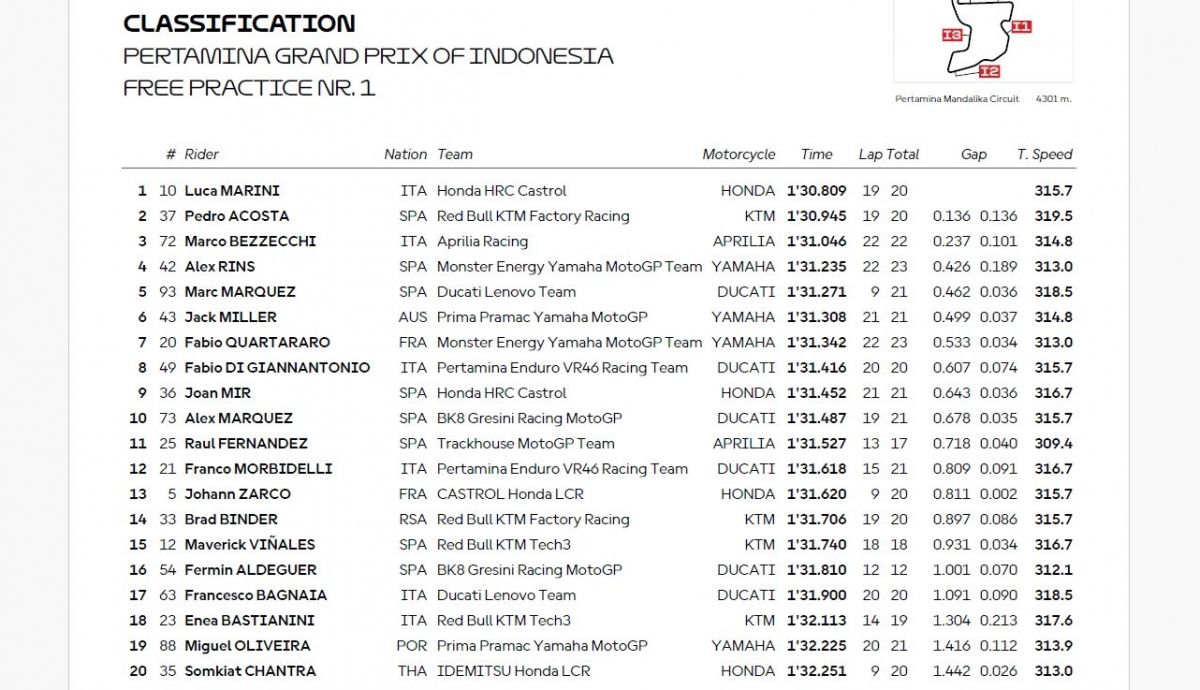
Task: Click the Gap column header
Action: 973,154
